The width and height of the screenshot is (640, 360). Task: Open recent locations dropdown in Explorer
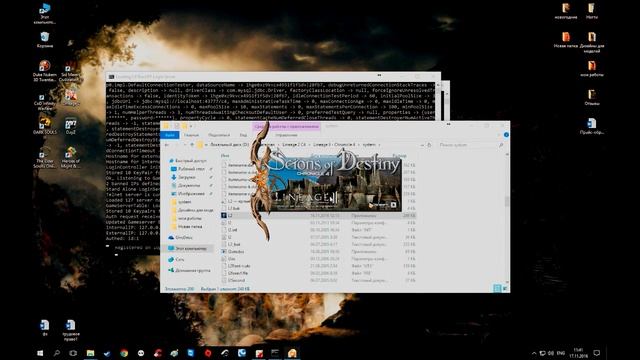pos(184,145)
